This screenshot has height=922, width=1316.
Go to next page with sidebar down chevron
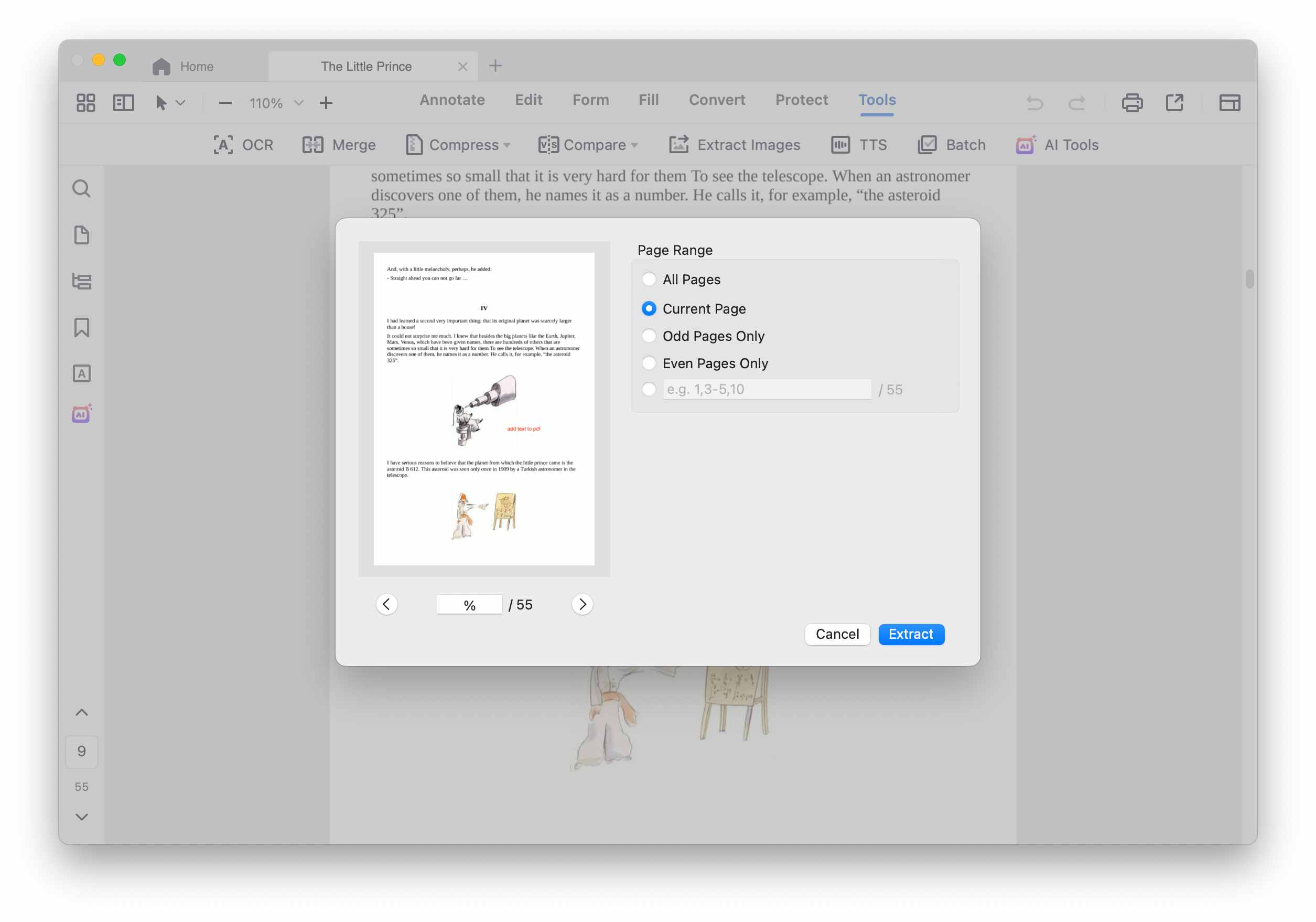tap(81, 817)
